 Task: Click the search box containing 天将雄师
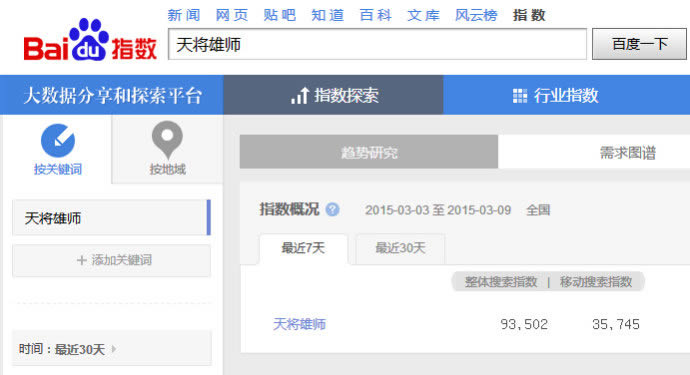377,44
